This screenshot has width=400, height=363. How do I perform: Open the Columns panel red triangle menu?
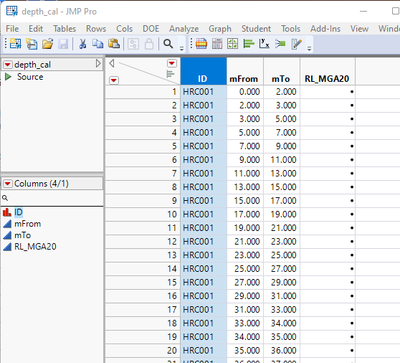[8, 184]
